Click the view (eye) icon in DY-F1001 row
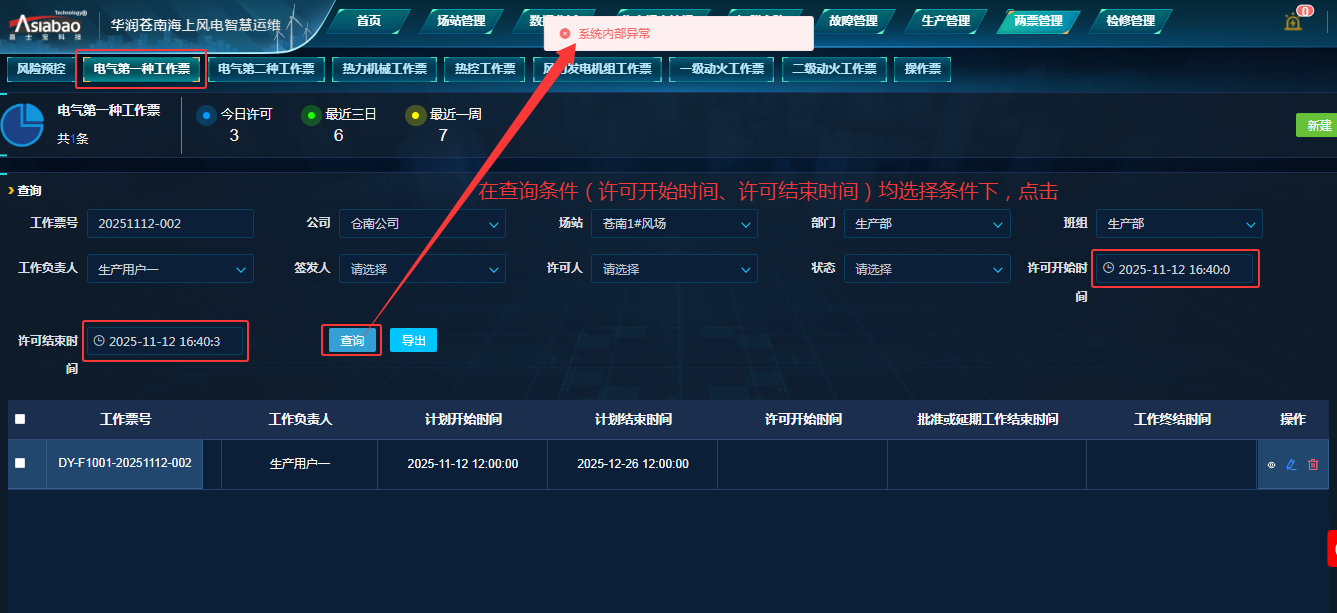 tap(1271, 465)
